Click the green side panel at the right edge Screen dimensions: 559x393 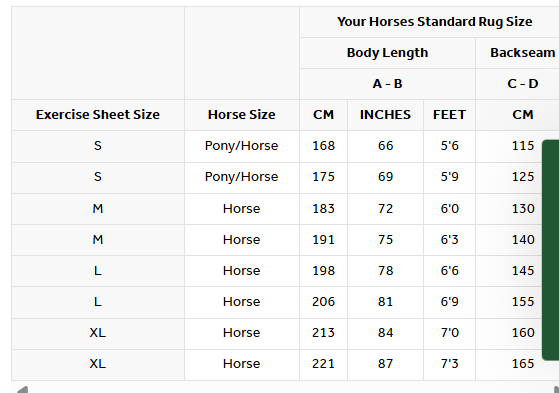tap(550, 250)
